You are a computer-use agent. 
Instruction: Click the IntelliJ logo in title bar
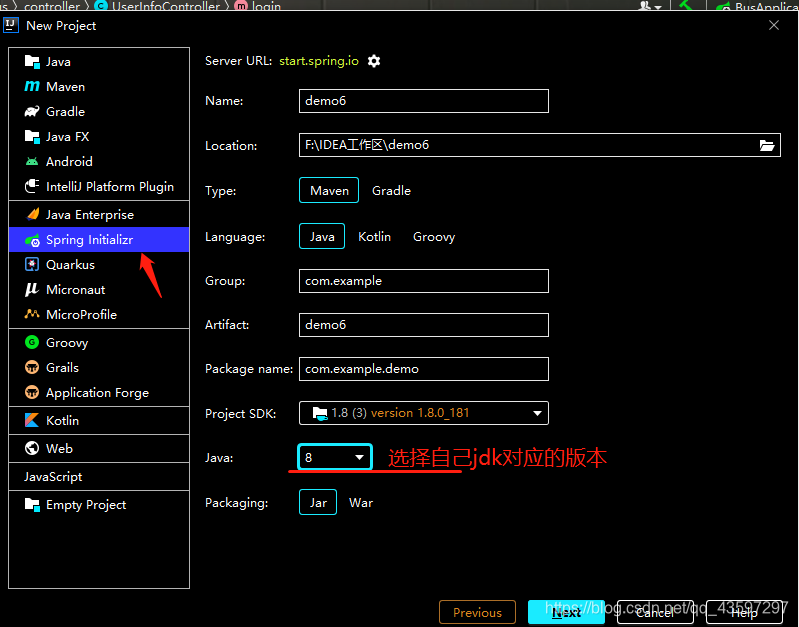[x=11, y=25]
